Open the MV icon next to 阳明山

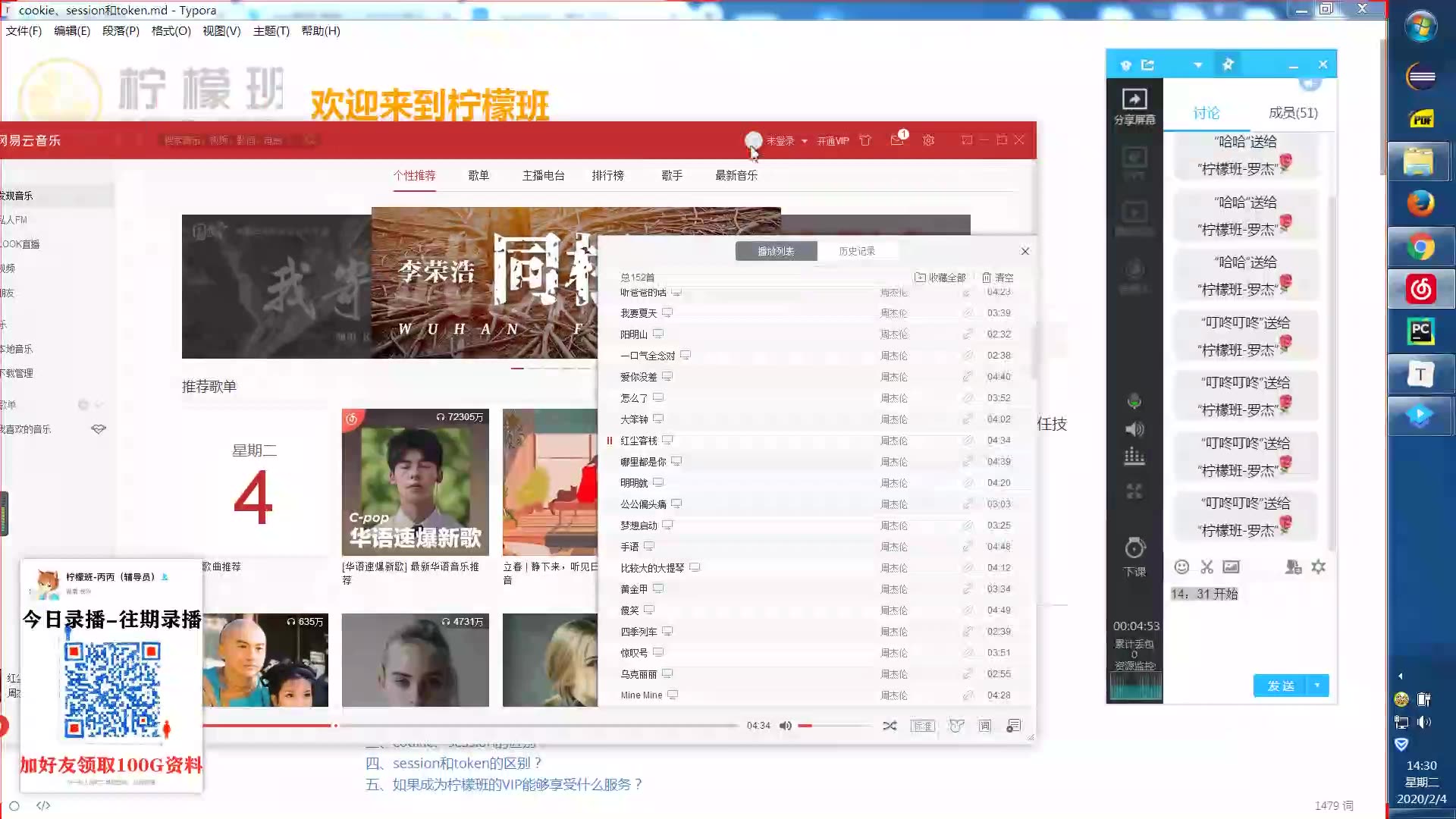point(658,334)
